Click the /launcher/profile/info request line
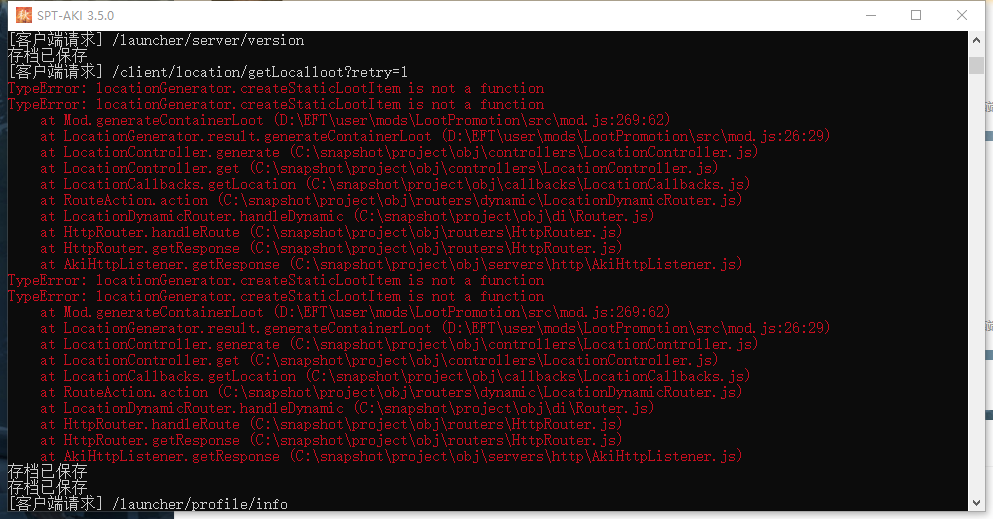Image resolution: width=993 pixels, height=519 pixels. (148, 504)
